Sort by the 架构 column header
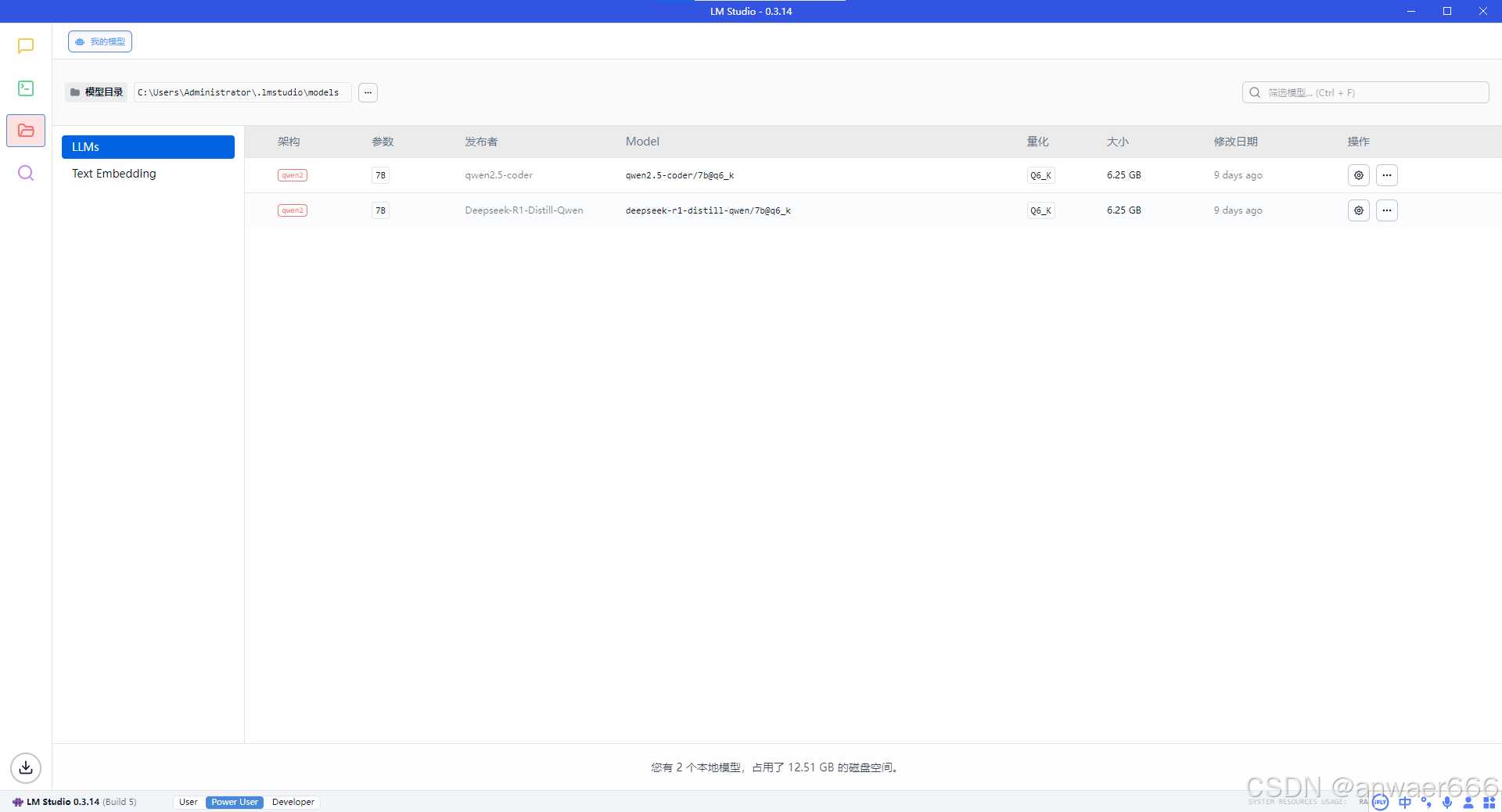Screen dimensions: 1502x812 tap(289, 142)
